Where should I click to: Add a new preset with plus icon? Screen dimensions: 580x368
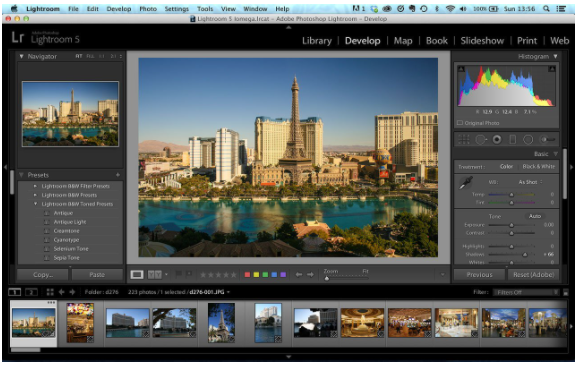[118, 175]
